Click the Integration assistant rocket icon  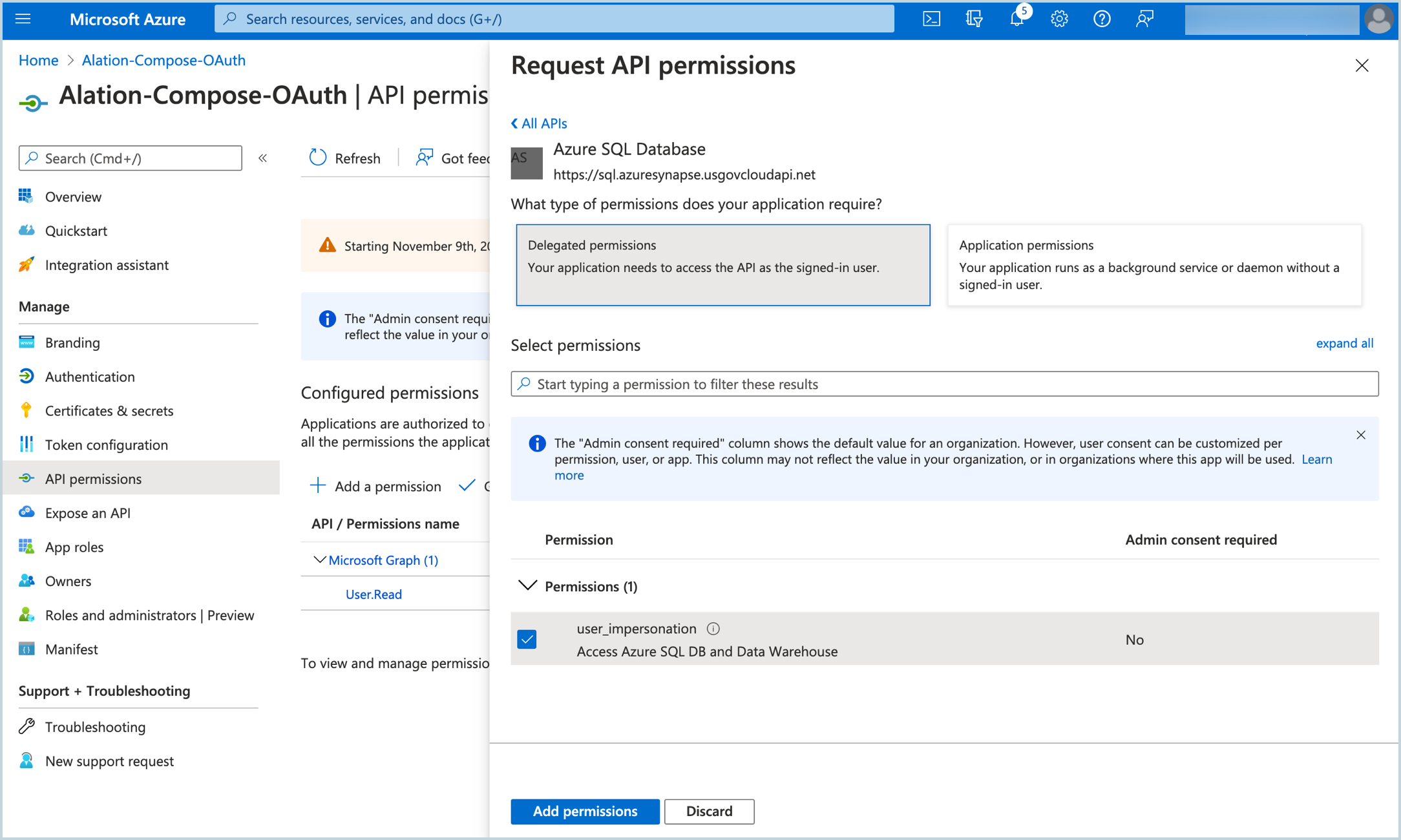tap(26, 264)
